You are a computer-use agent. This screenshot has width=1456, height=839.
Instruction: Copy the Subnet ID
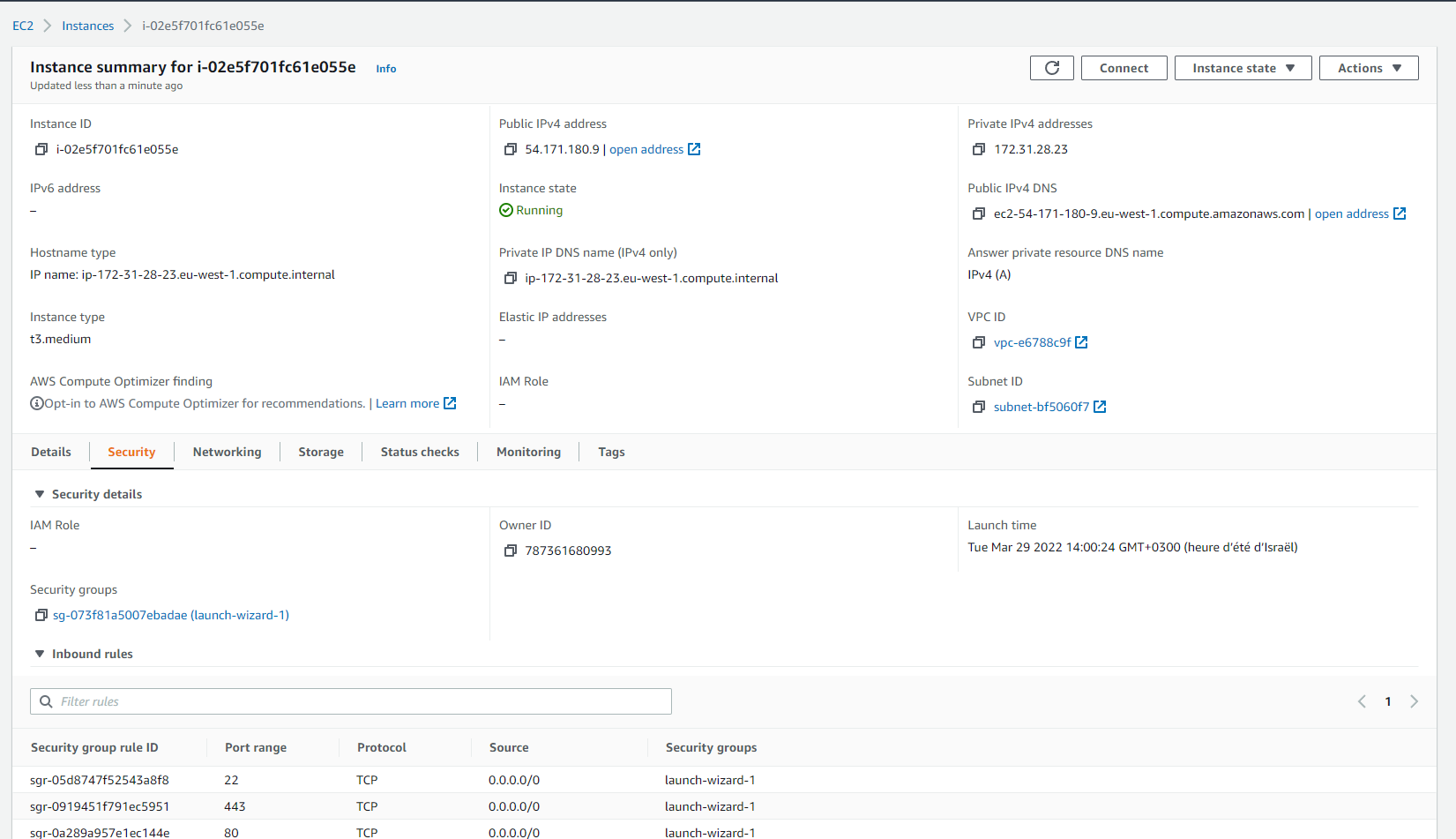pyautogui.click(x=978, y=408)
